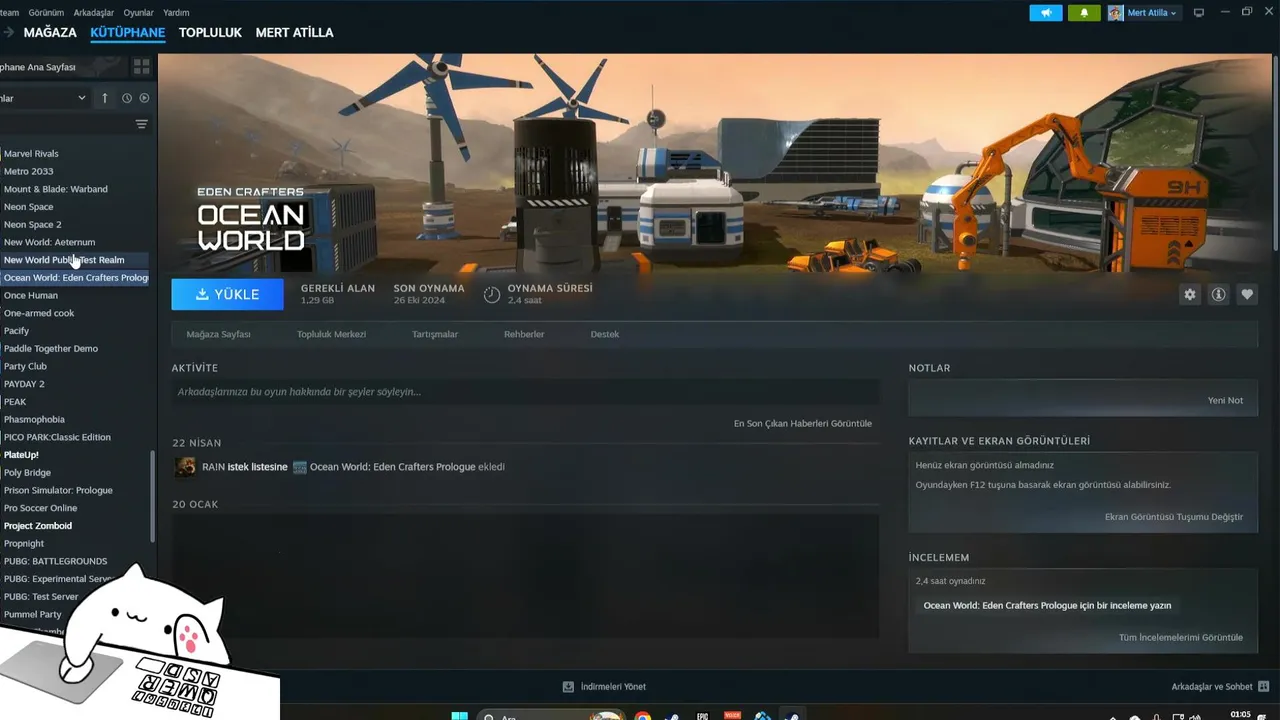Select PAYDAY 2 in the list
Viewport: 1280px width, 720px height.
24,384
